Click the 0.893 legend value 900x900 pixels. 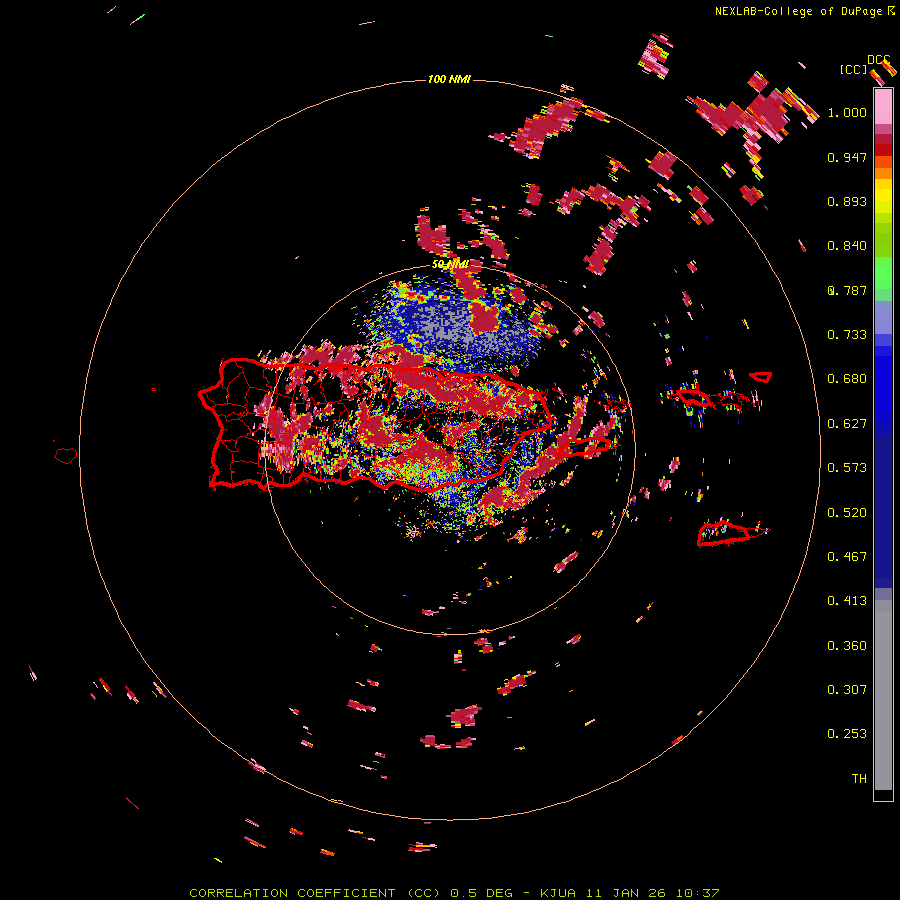(x=847, y=201)
